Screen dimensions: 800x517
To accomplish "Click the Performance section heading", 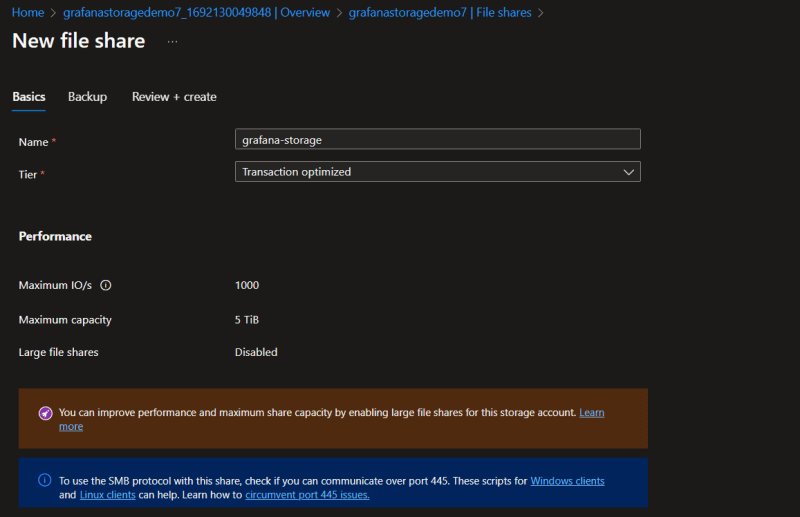I will [x=55, y=236].
